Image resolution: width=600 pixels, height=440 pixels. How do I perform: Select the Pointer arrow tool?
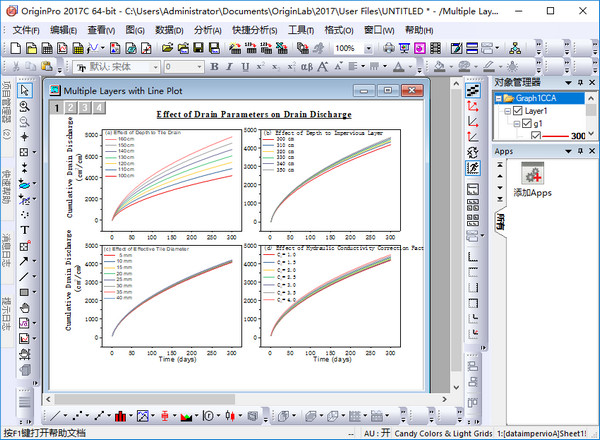[x=25, y=92]
